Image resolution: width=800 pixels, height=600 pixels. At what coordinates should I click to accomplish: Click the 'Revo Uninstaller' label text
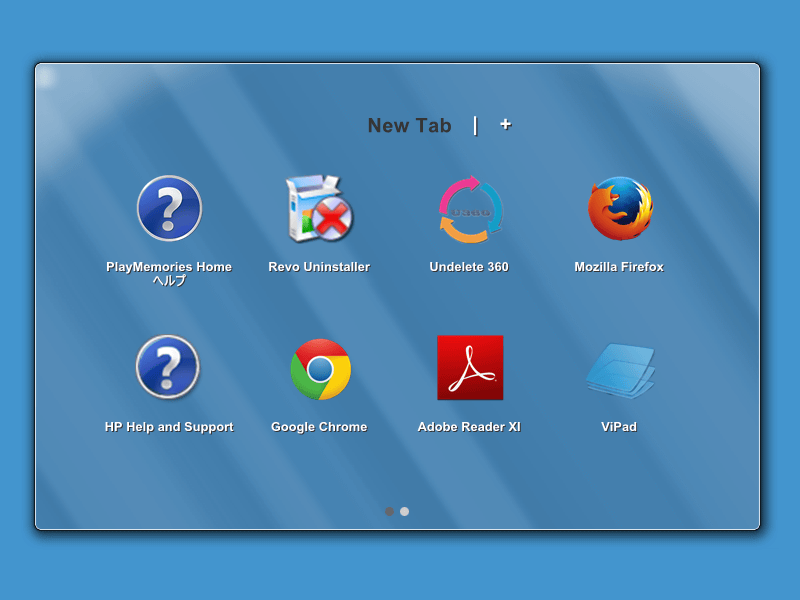pyautogui.click(x=319, y=267)
